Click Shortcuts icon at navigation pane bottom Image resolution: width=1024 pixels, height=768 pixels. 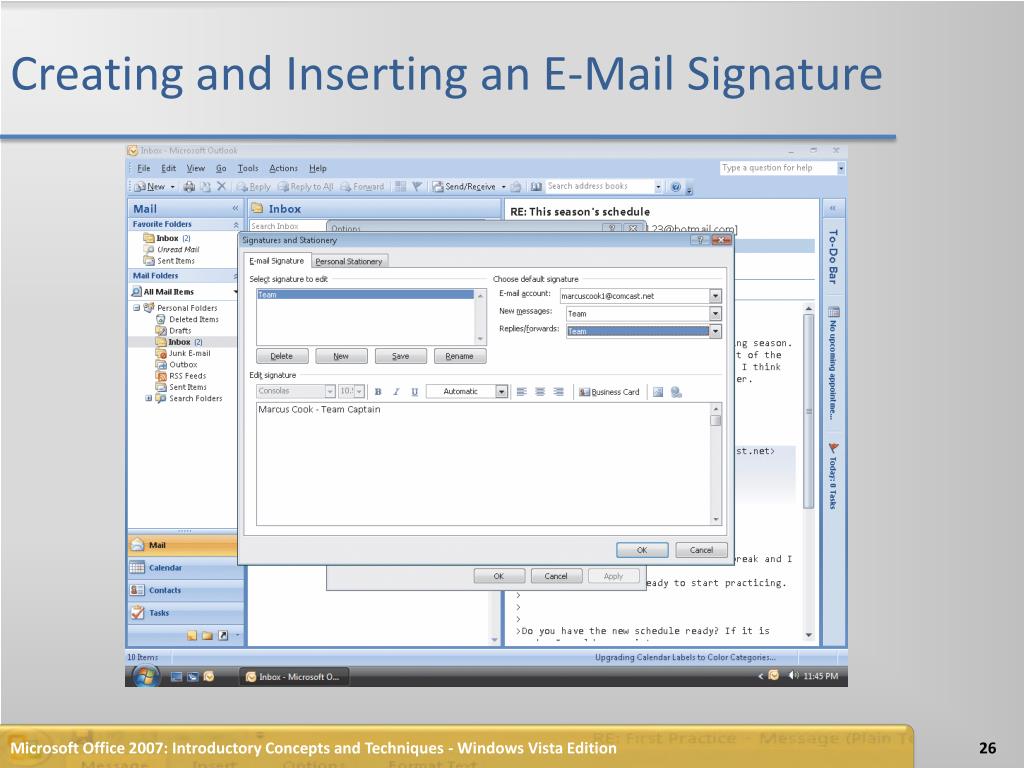[223, 635]
